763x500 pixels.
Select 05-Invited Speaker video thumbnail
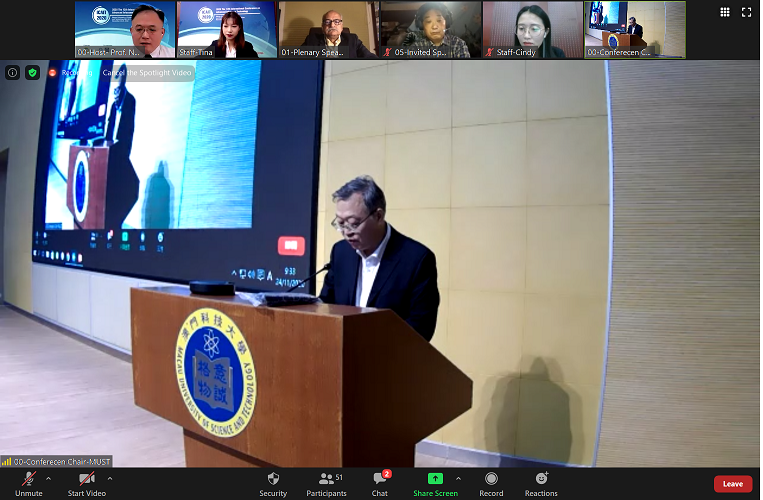[431, 30]
